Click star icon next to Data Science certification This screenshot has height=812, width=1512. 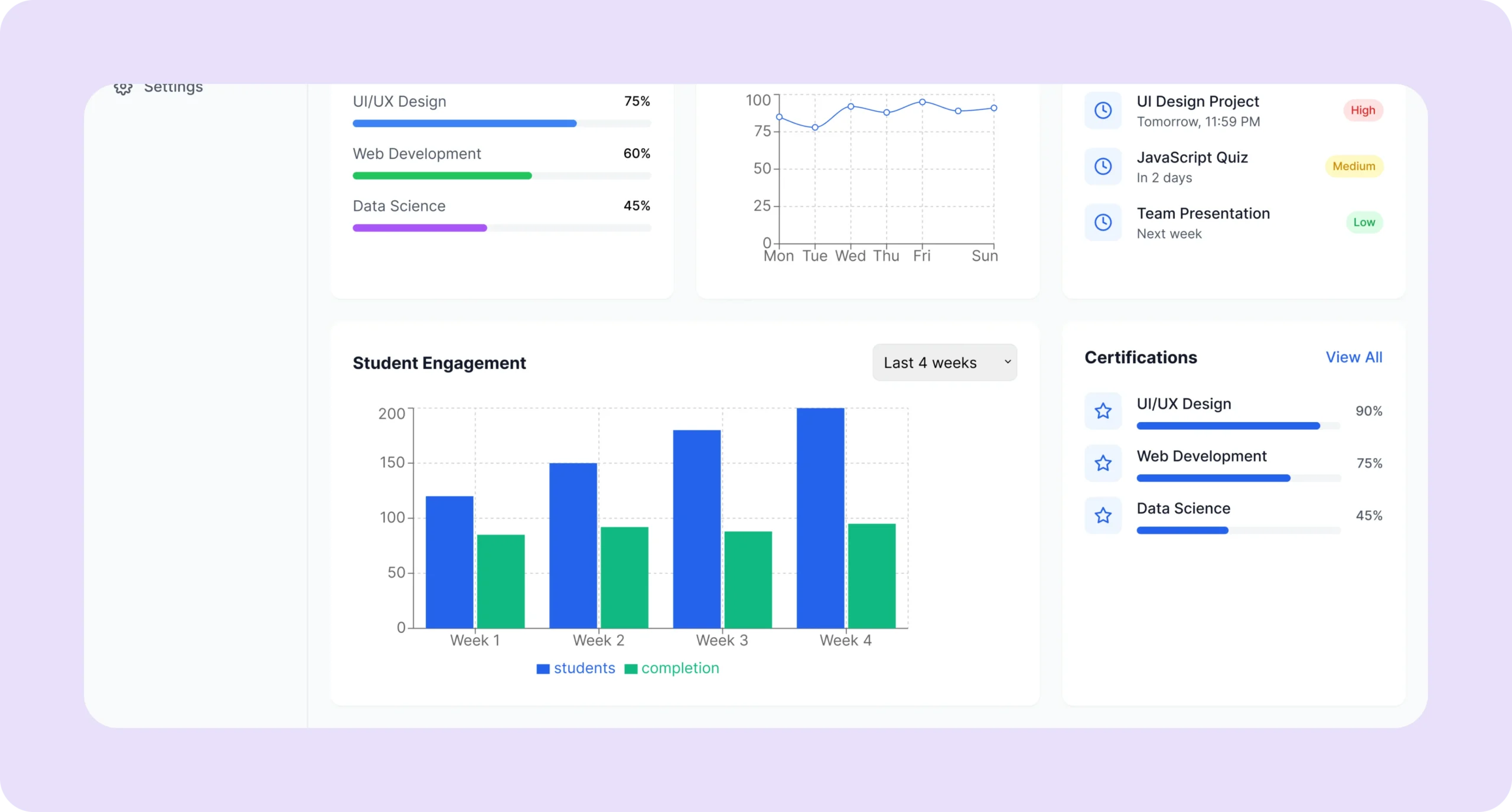[1103, 516]
